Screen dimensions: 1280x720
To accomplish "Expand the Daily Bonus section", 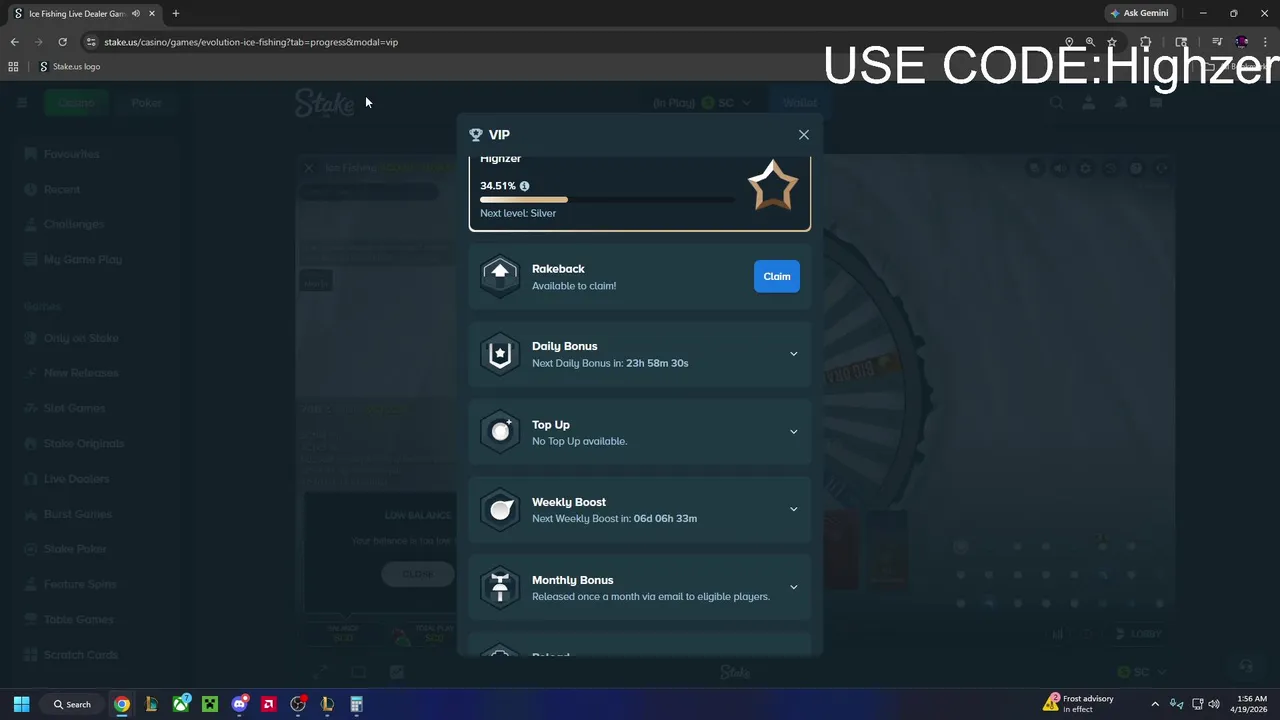I will point(794,354).
